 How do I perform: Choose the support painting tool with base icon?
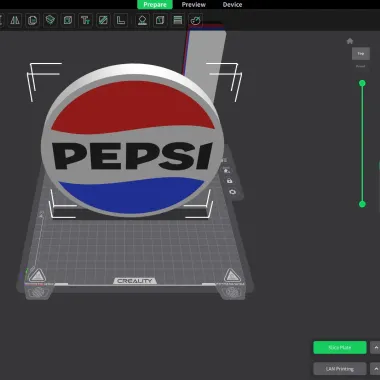(x=143, y=20)
